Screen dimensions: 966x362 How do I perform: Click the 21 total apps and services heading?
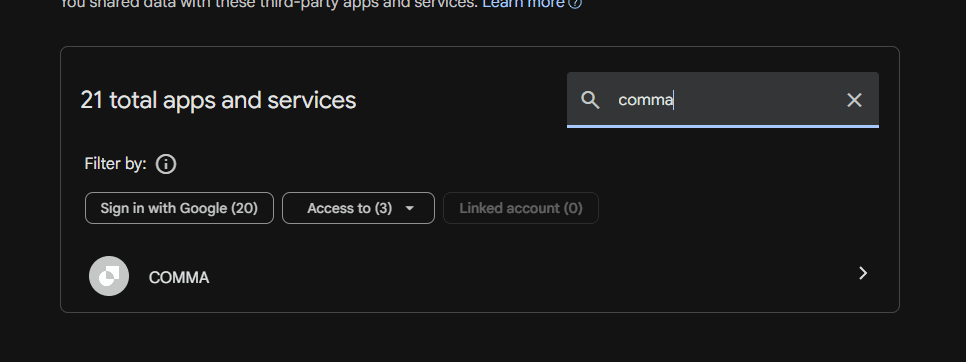pyautogui.click(x=218, y=100)
